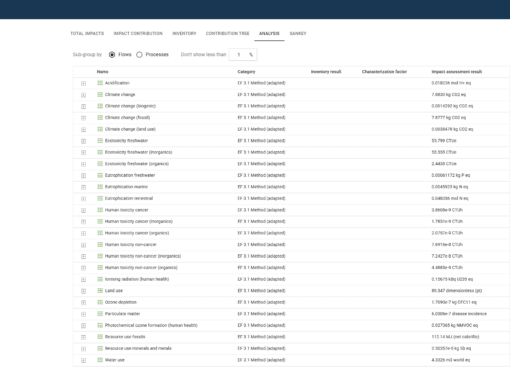Expand Ozone depletion row
510x382 pixels.
coord(83,303)
